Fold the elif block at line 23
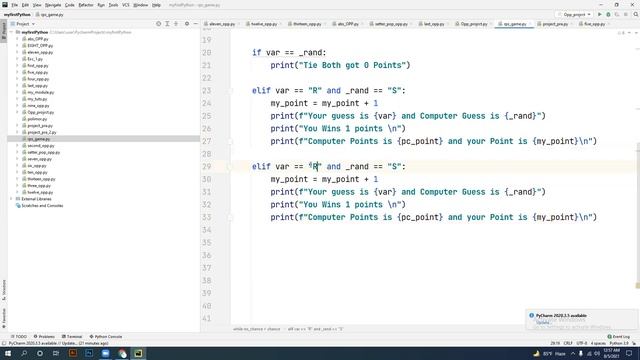 point(230,91)
